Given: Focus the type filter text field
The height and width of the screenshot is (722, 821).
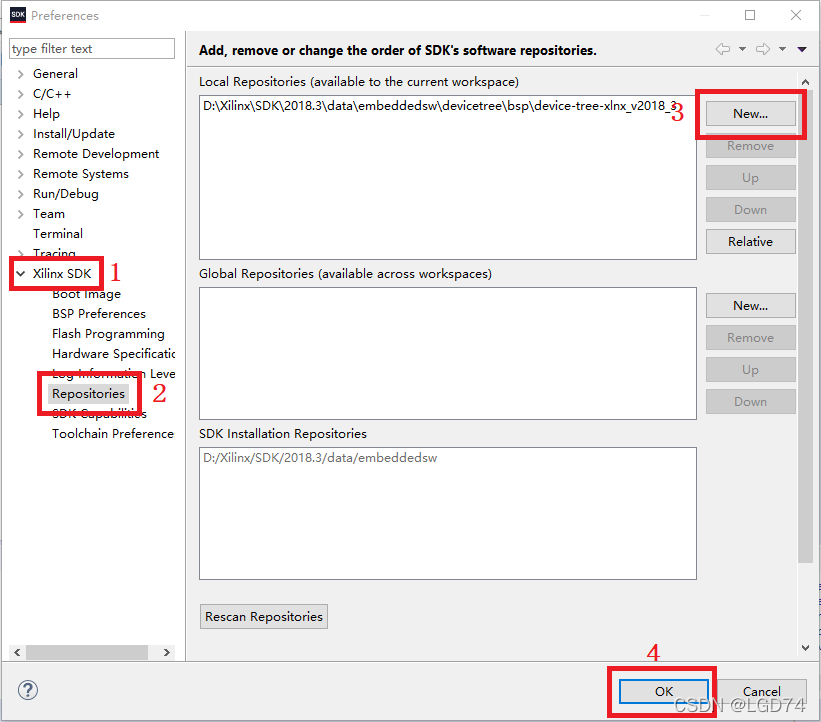Looking at the screenshot, I should (92, 48).
